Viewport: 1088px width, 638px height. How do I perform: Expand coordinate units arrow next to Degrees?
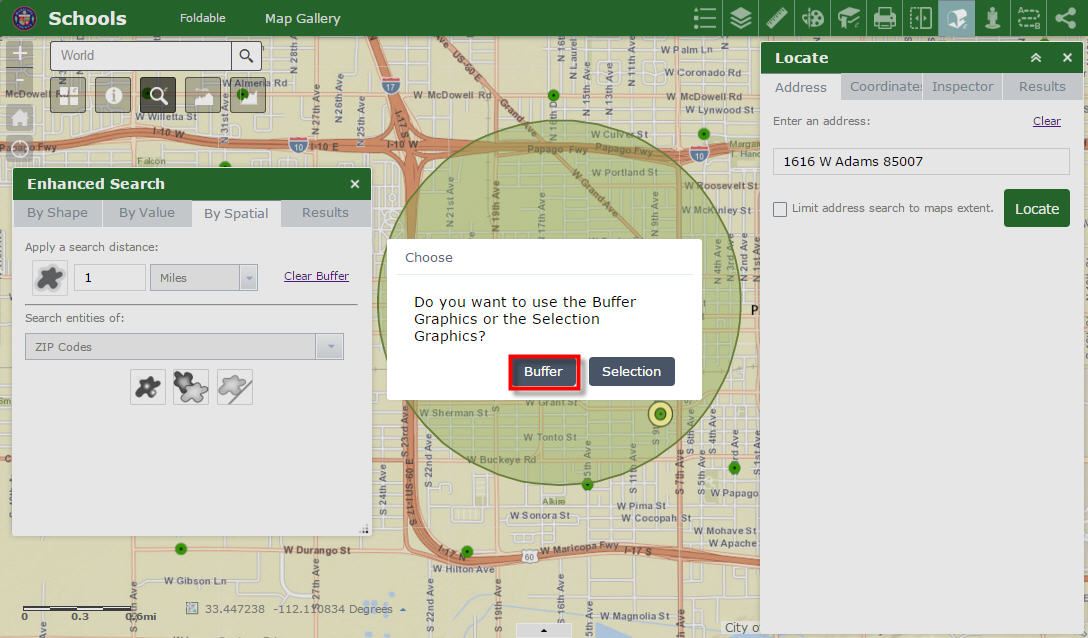(403, 610)
